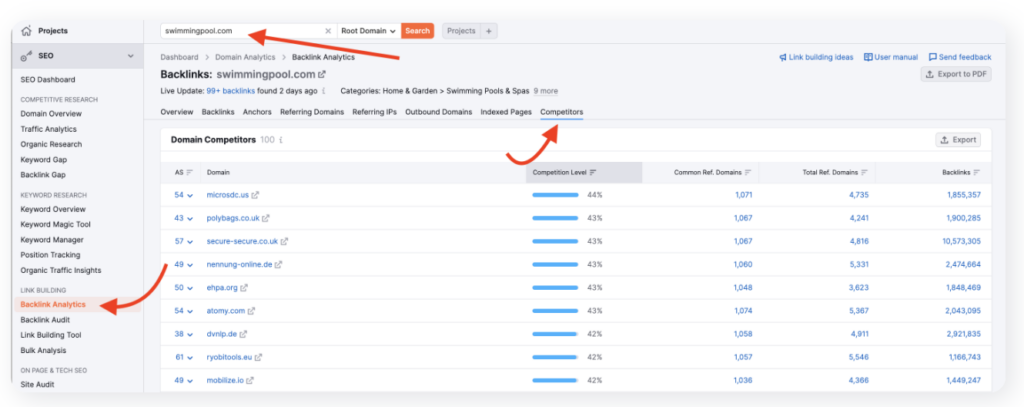Viewport: 1024px width, 407px height.
Task: Open the external link icon for ryobitools.eu
Action: click(x=258, y=357)
